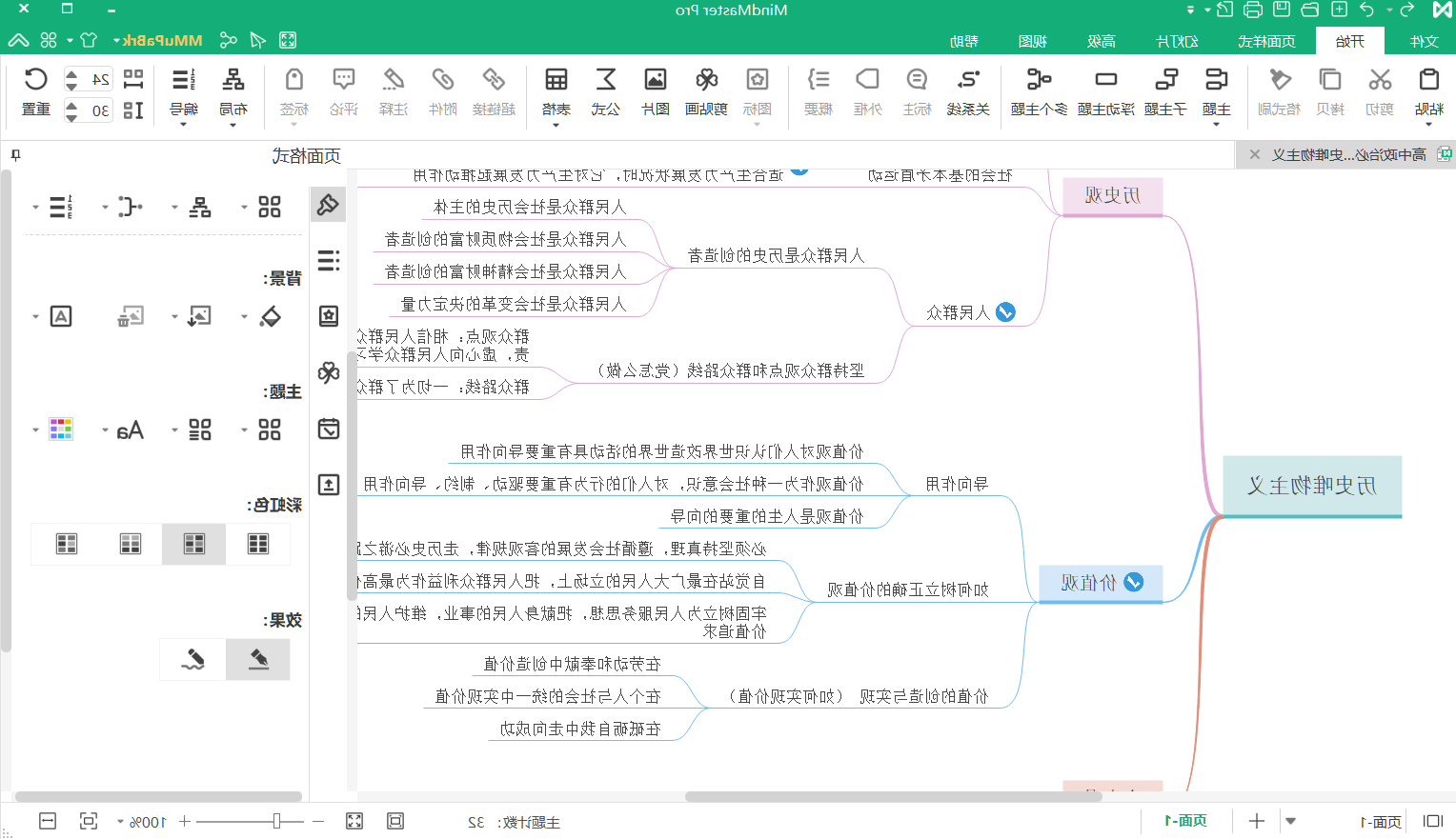Open the theme color palette swatch
1456x839 pixels.
coord(61,429)
